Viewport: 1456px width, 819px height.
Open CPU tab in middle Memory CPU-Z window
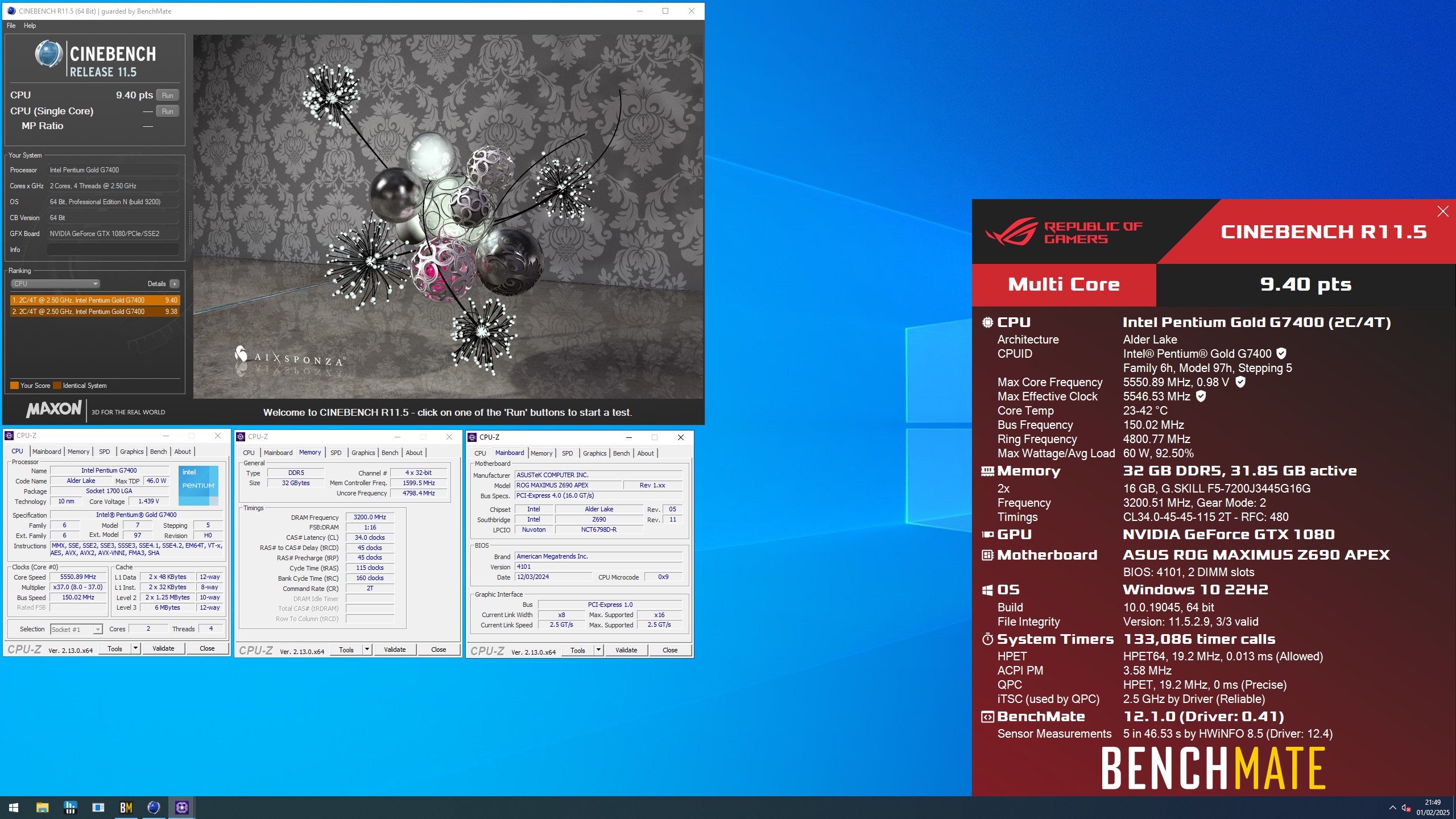click(x=249, y=453)
